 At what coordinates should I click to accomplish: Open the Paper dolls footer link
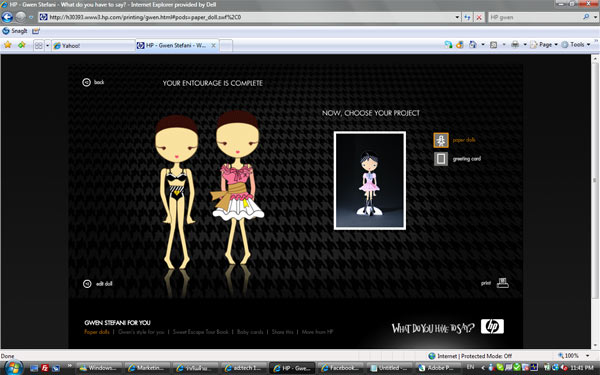coord(97,332)
